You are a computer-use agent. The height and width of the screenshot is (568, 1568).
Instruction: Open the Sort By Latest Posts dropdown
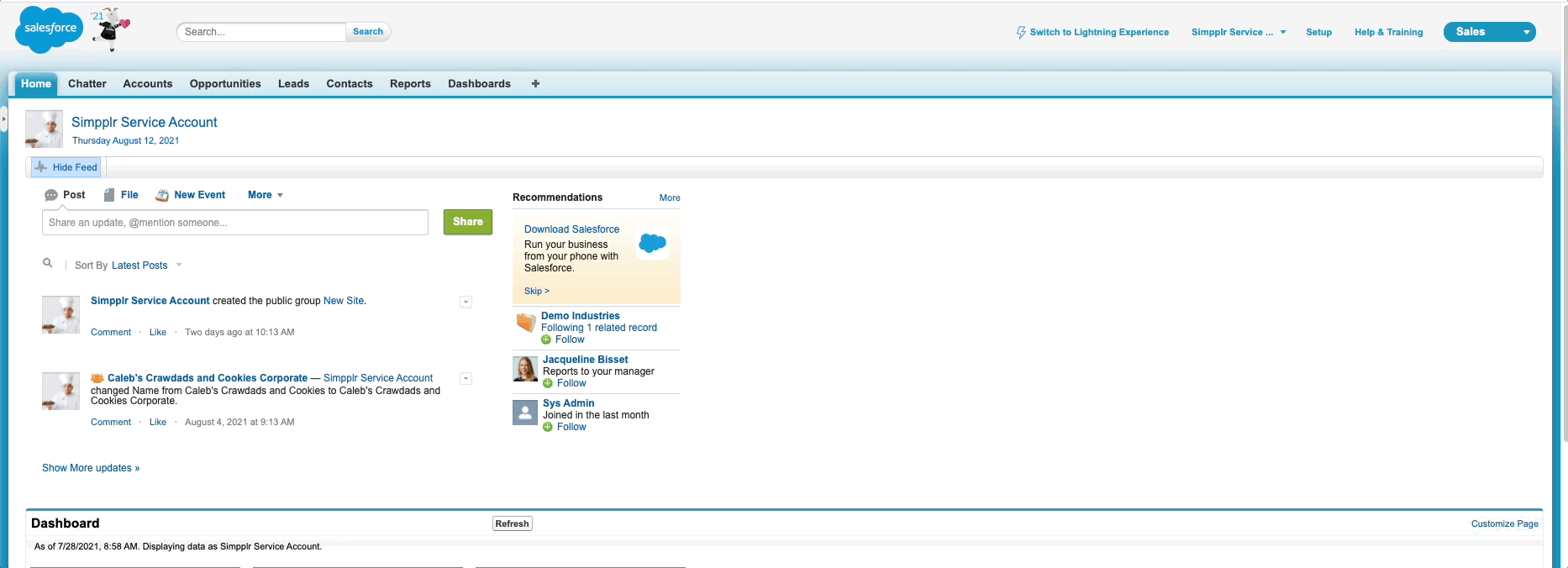146,266
